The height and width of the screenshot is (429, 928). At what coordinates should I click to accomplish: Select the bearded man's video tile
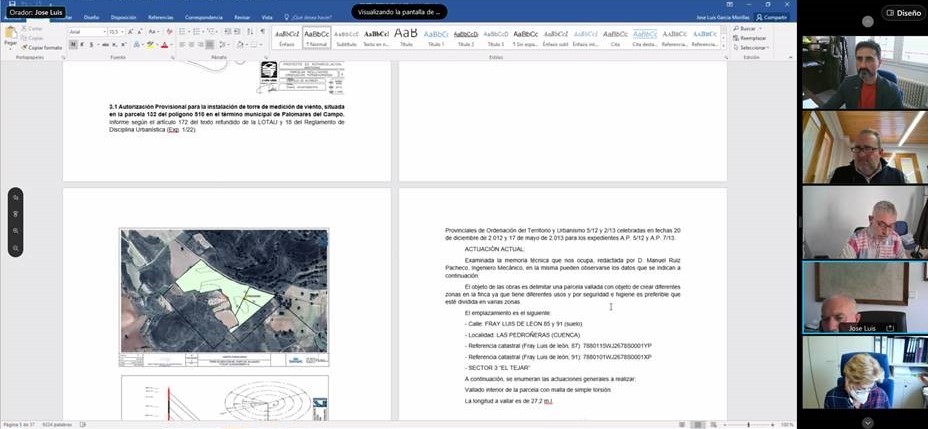point(865,73)
